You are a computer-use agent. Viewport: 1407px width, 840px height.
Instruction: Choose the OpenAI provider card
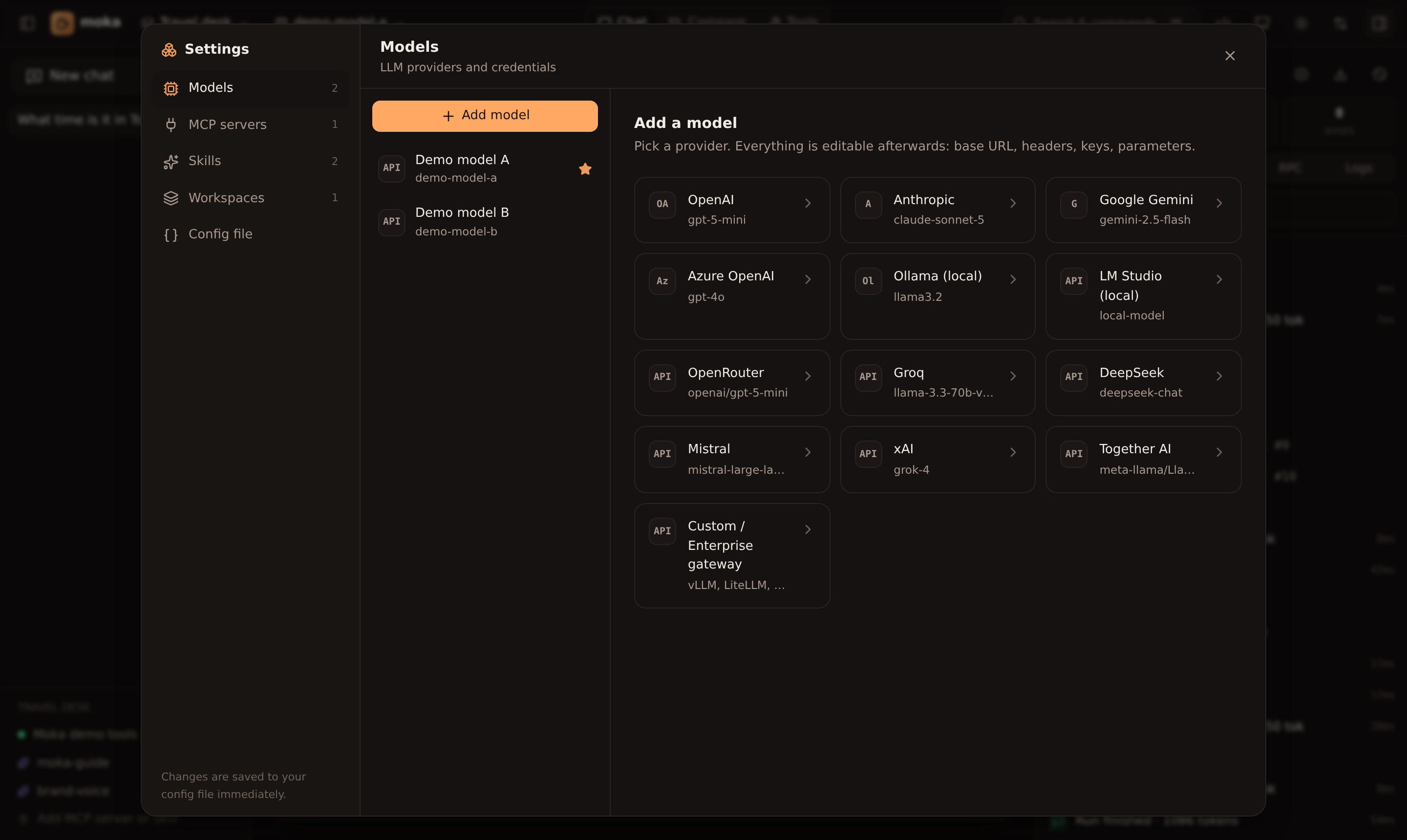731,210
